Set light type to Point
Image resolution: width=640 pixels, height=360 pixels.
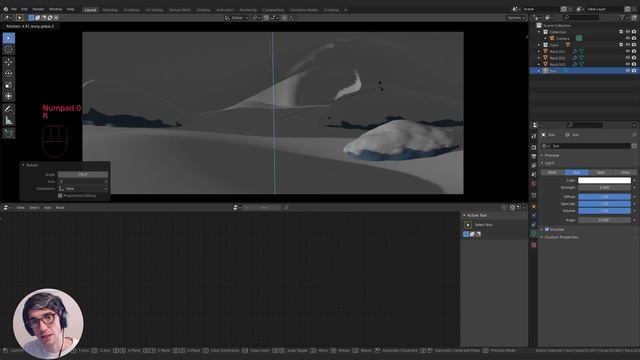pyautogui.click(x=553, y=173)
